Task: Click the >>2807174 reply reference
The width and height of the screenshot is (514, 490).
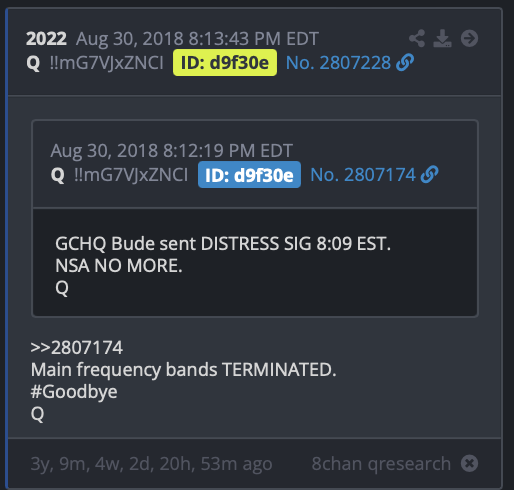Action: pos(77,347)
